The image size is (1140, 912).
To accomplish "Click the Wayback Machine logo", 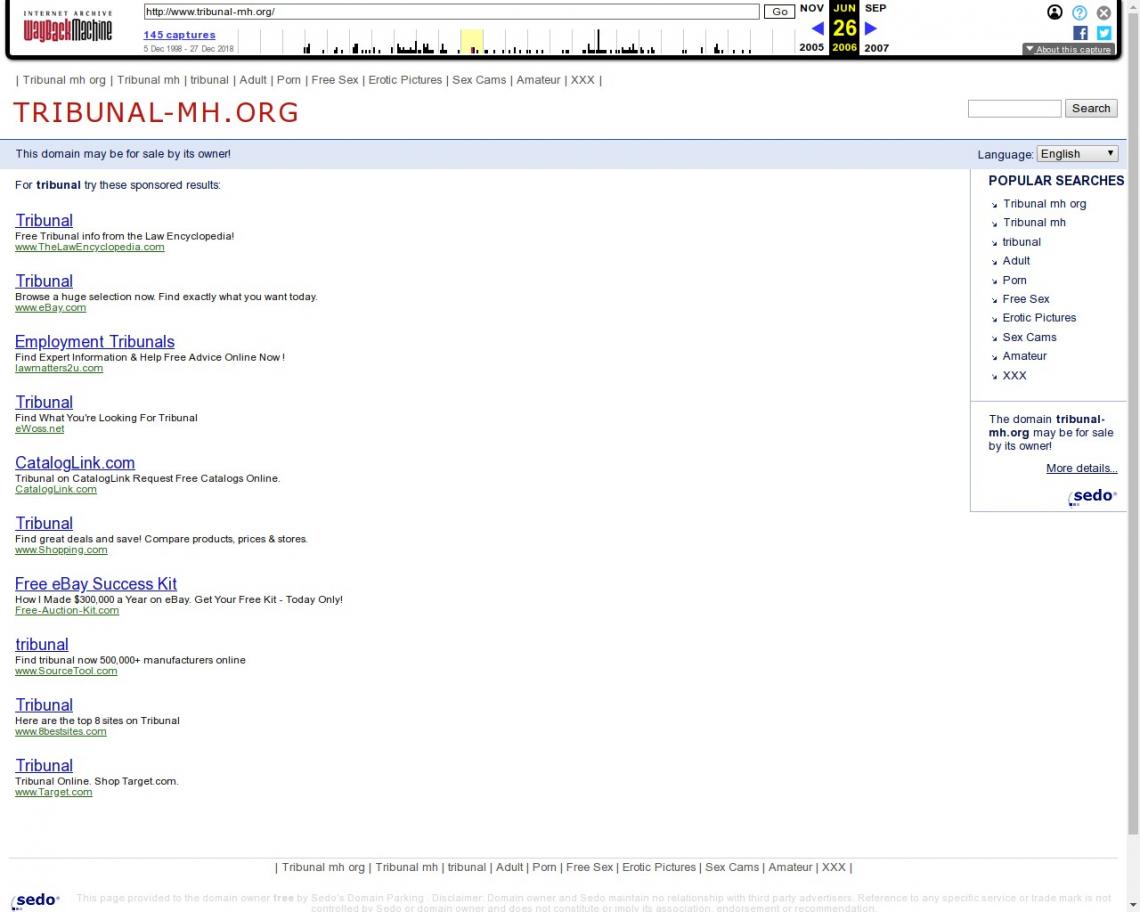I will click(68, 26).
